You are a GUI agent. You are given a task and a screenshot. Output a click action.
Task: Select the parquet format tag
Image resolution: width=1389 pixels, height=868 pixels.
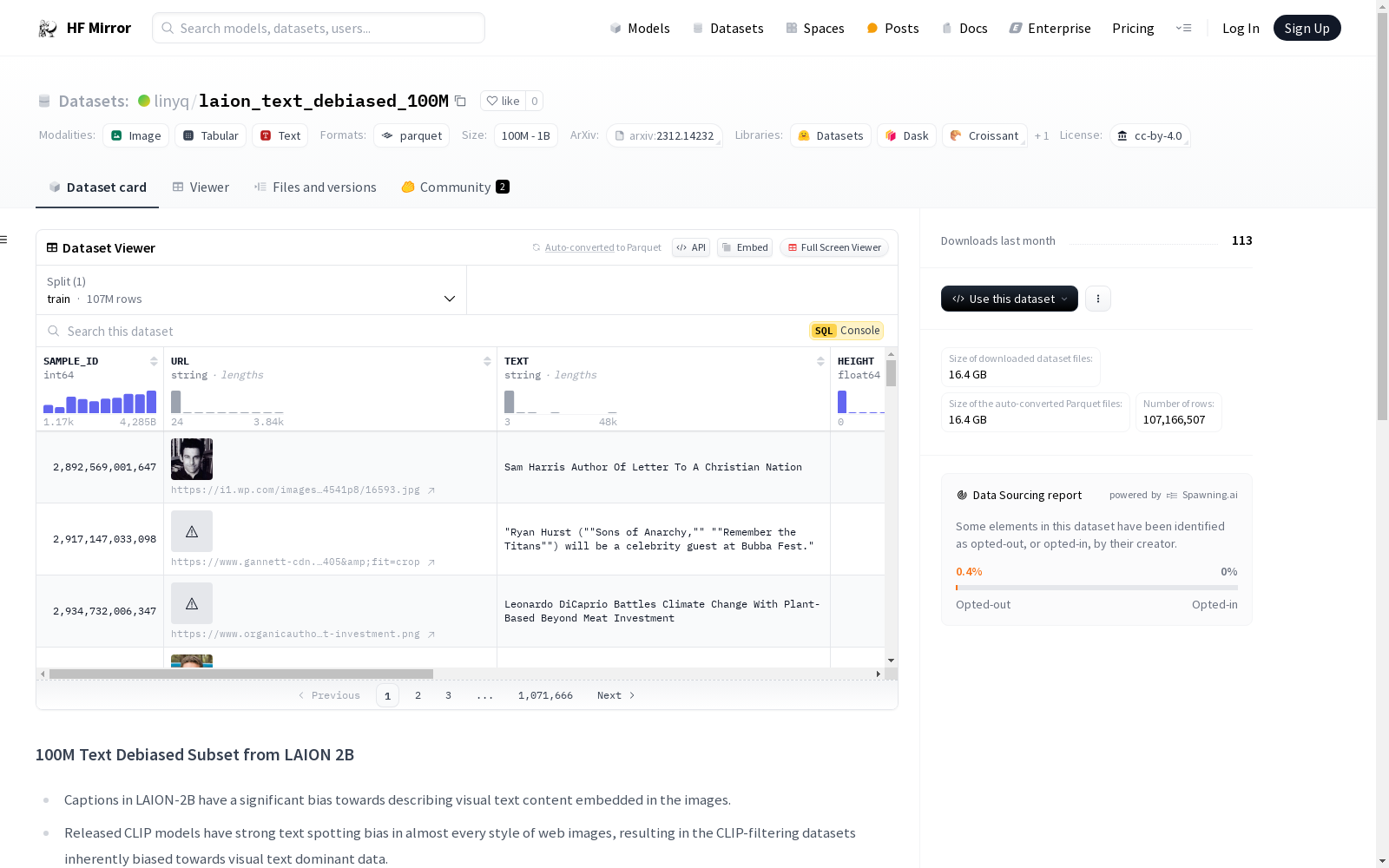tap(411, 136)
